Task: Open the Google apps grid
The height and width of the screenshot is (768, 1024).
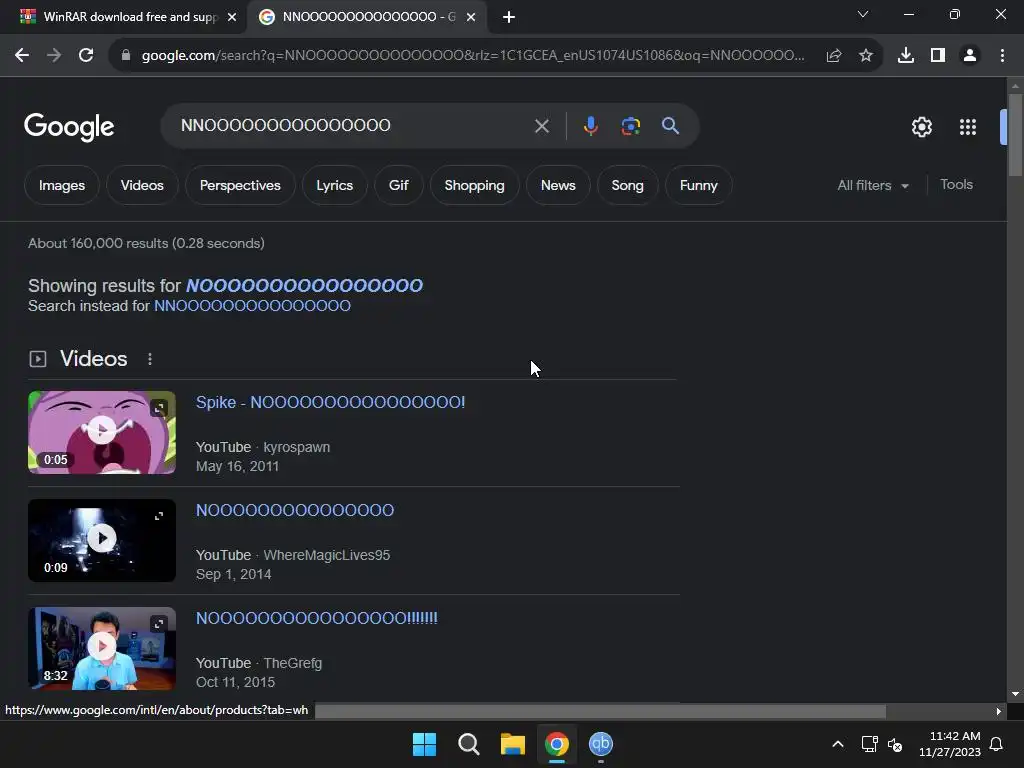Action: pos(968,127)
